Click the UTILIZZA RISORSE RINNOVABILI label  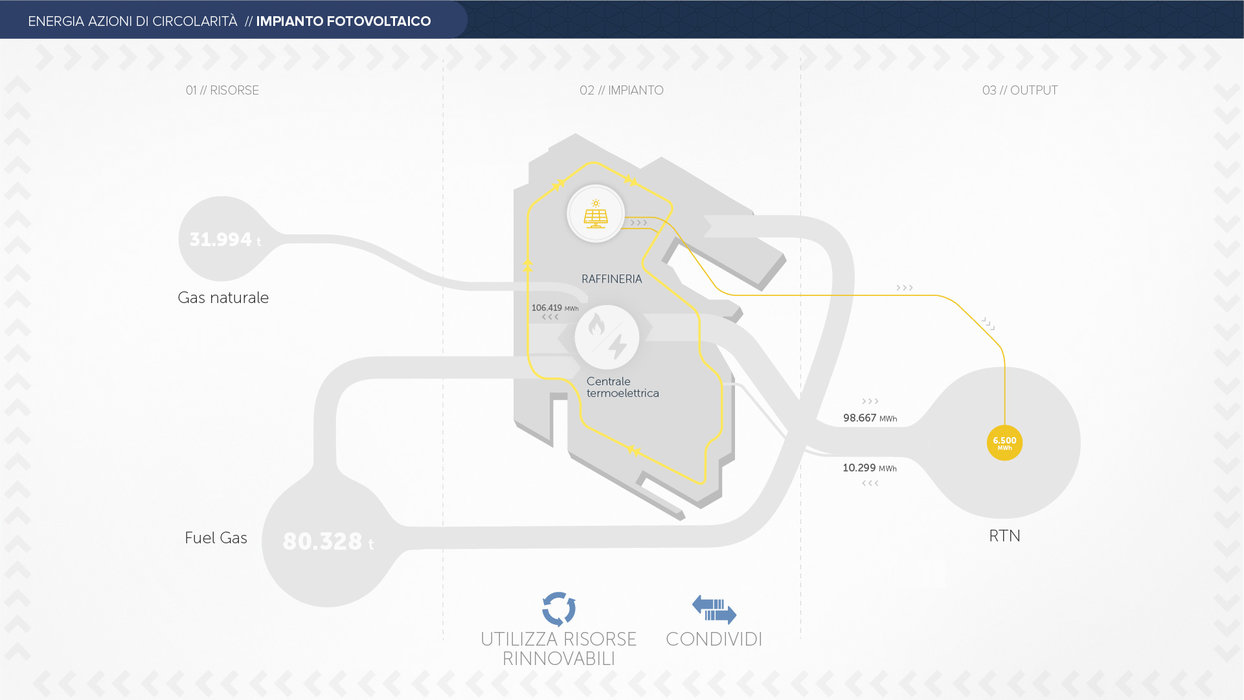pyautogui.click(x=558, y=649)
